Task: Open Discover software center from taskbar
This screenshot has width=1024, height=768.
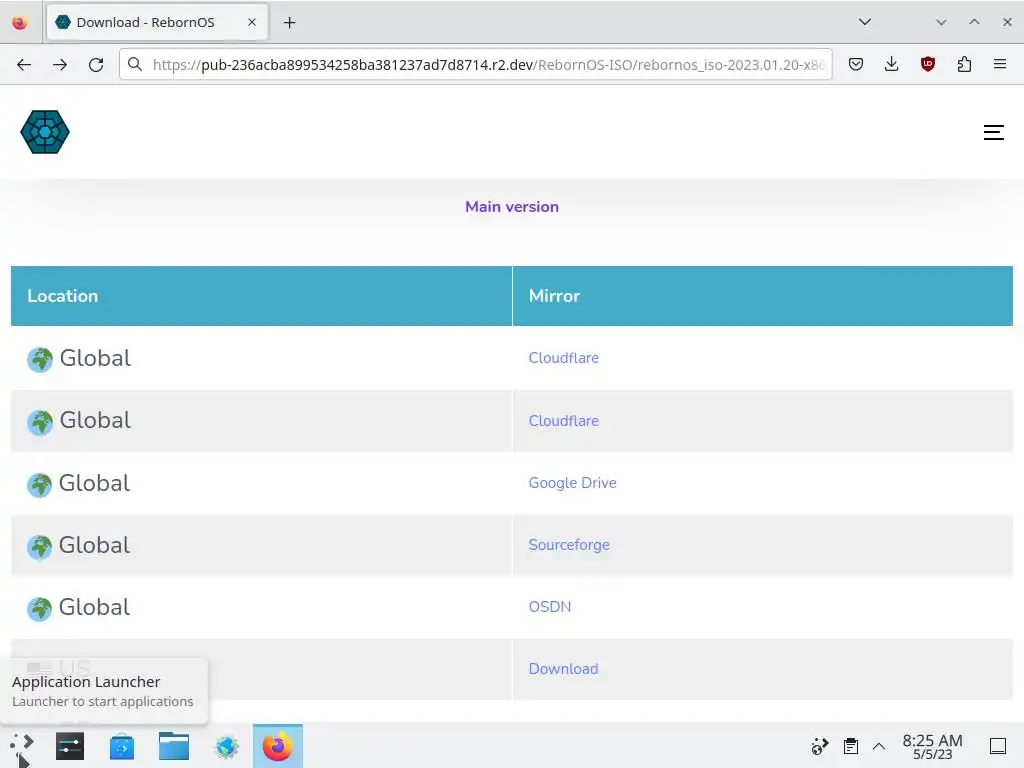Action: pyautogui.click(x=122, y=746)
